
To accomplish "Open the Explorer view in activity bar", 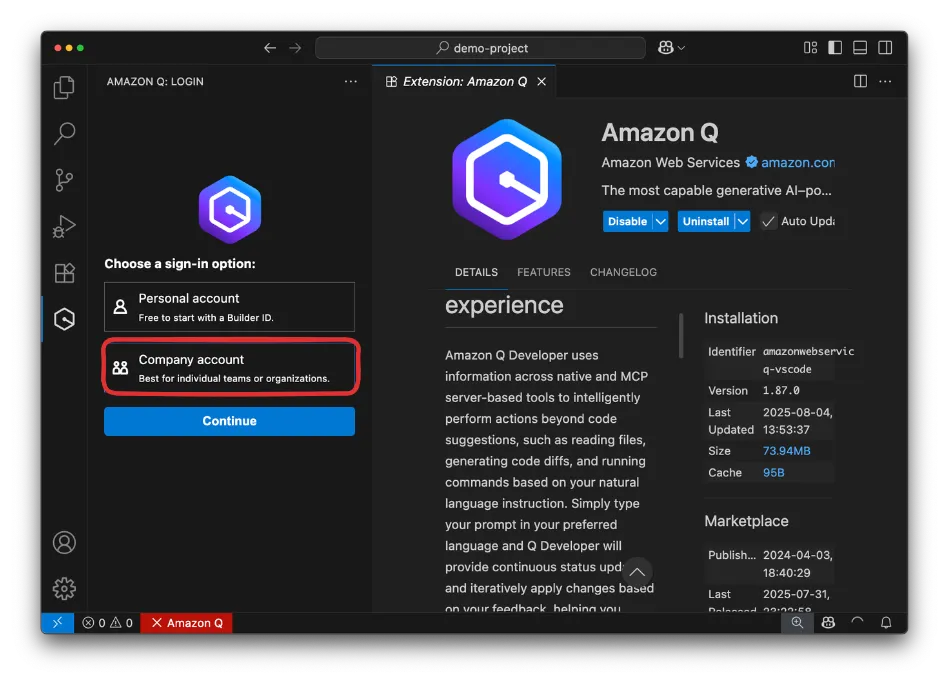I will tap(64, 88).
